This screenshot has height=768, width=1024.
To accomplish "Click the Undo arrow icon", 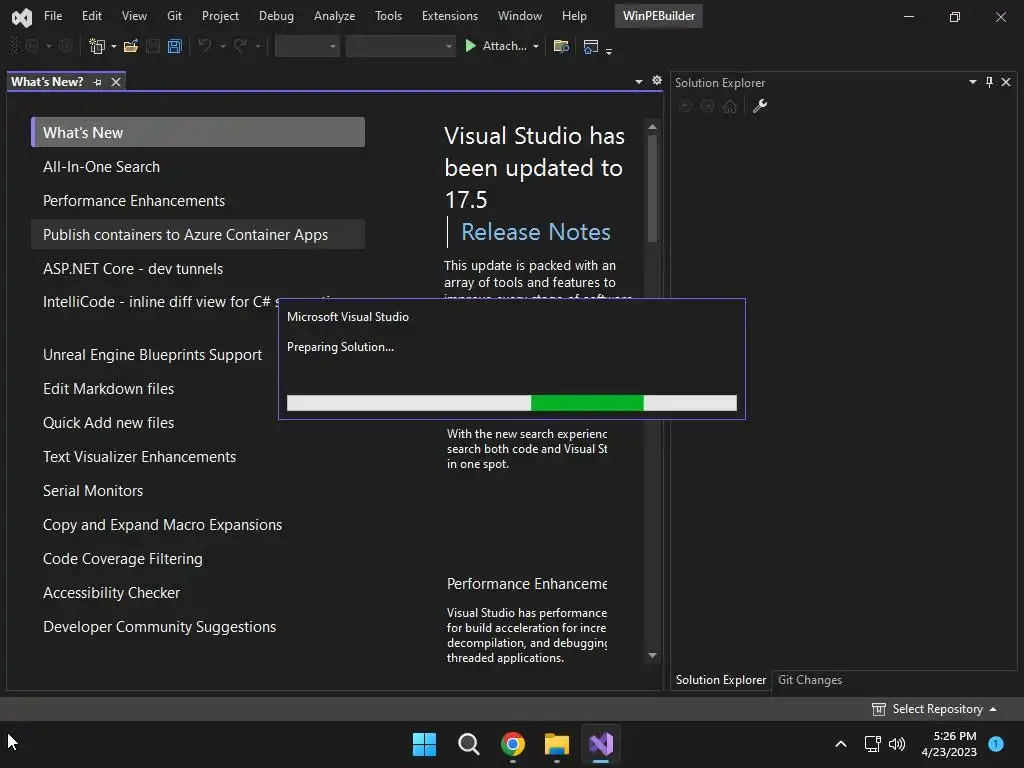I will click(205, 46).
